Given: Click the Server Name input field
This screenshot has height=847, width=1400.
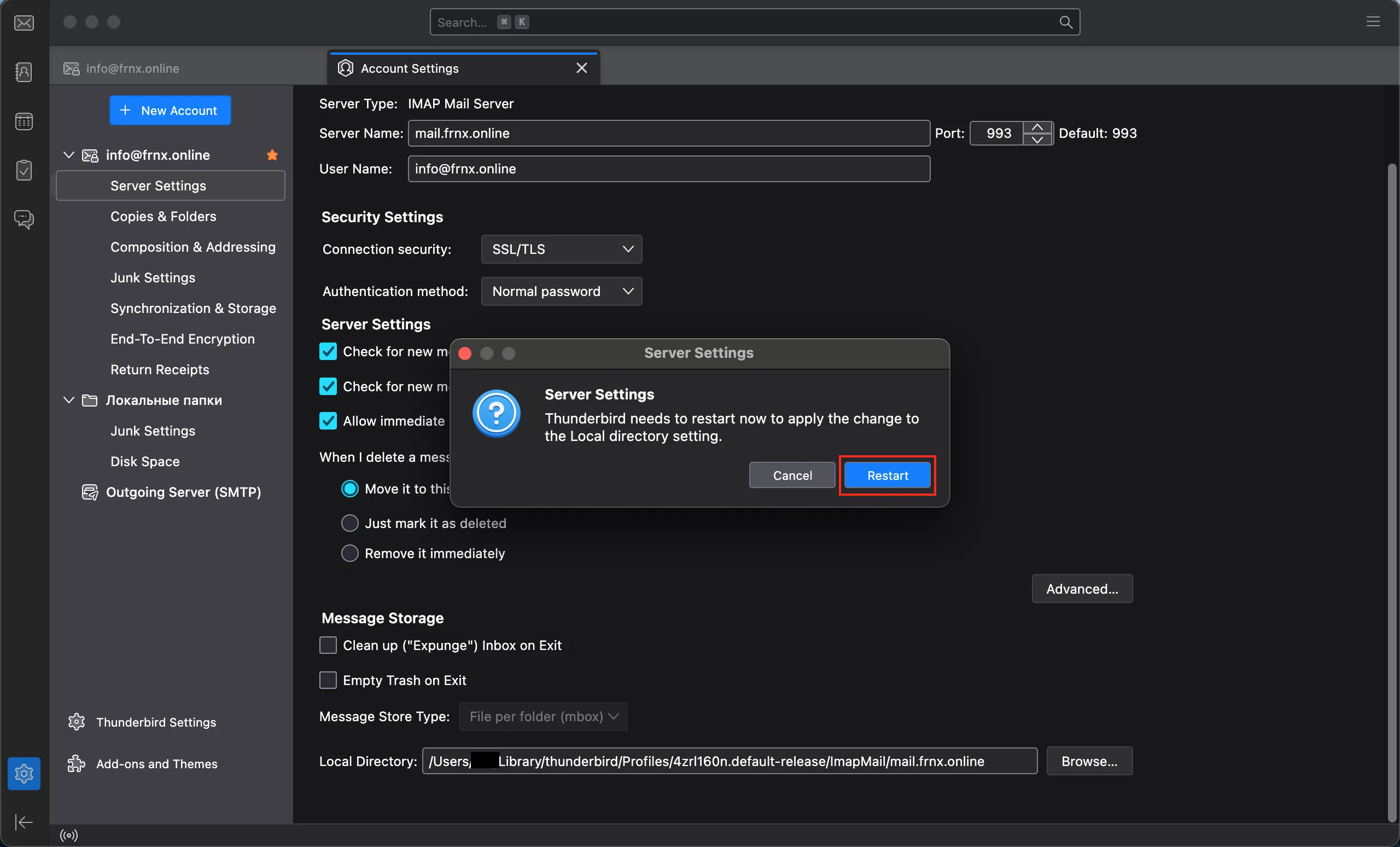Looking at the screenshot, I should (669, 133).
